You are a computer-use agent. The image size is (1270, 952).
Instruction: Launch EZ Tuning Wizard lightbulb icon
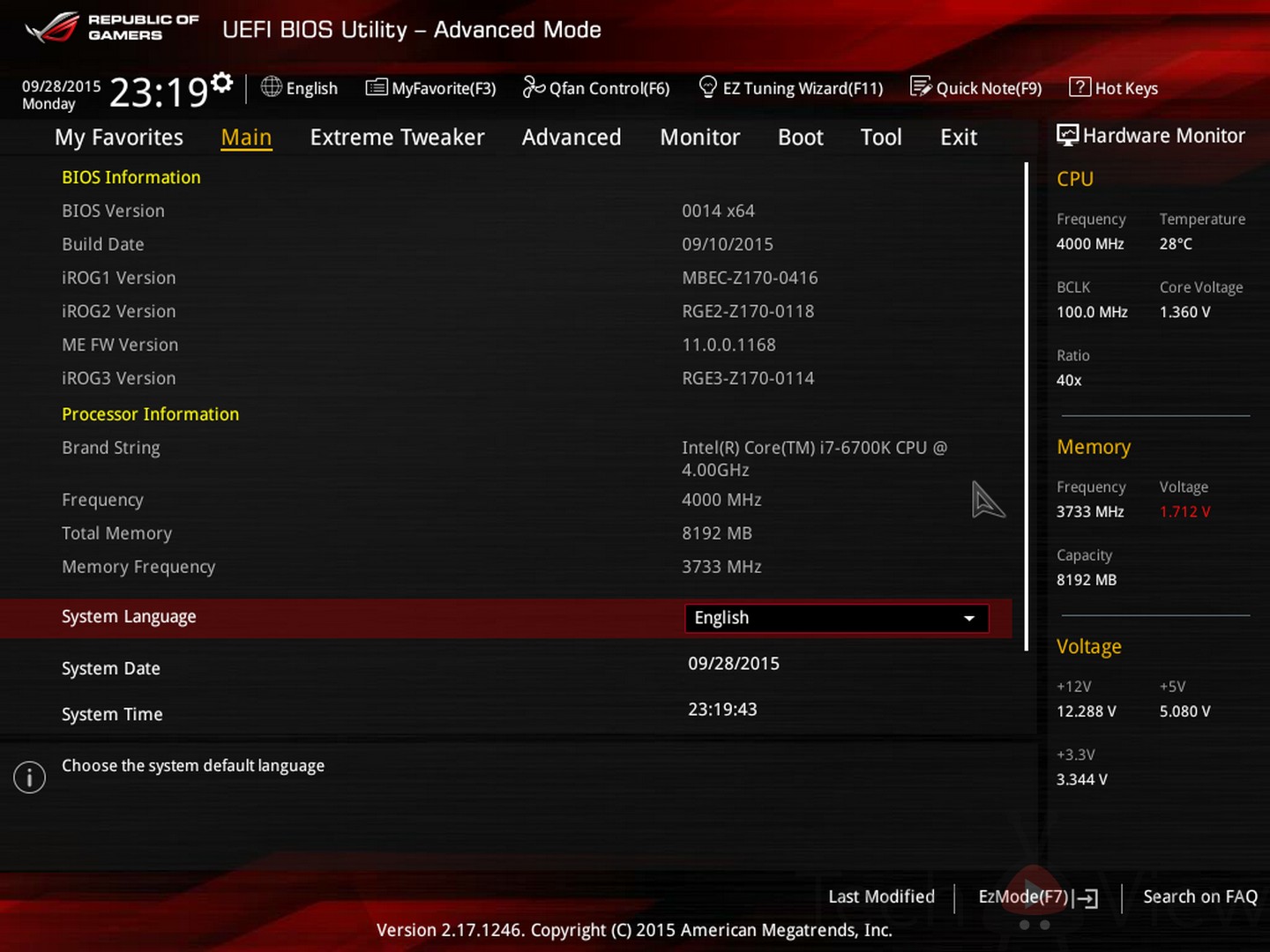point(707,86)
